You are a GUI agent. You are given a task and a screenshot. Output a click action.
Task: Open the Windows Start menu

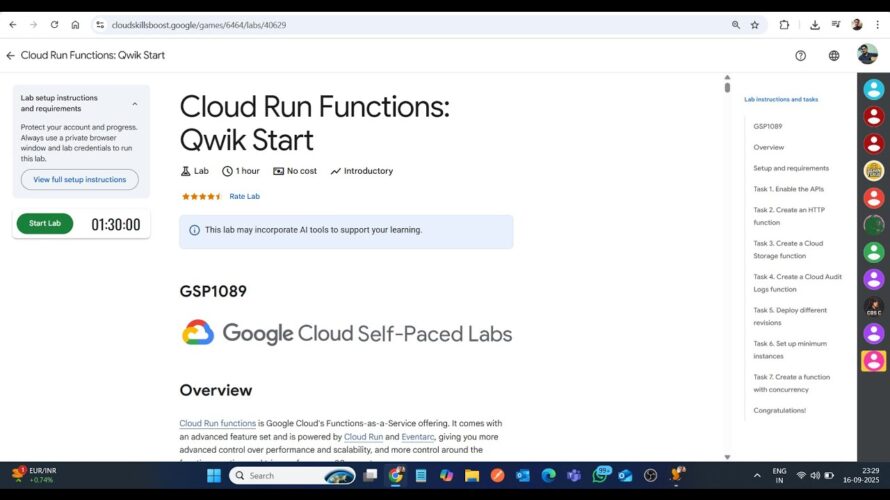click(213, 476)
